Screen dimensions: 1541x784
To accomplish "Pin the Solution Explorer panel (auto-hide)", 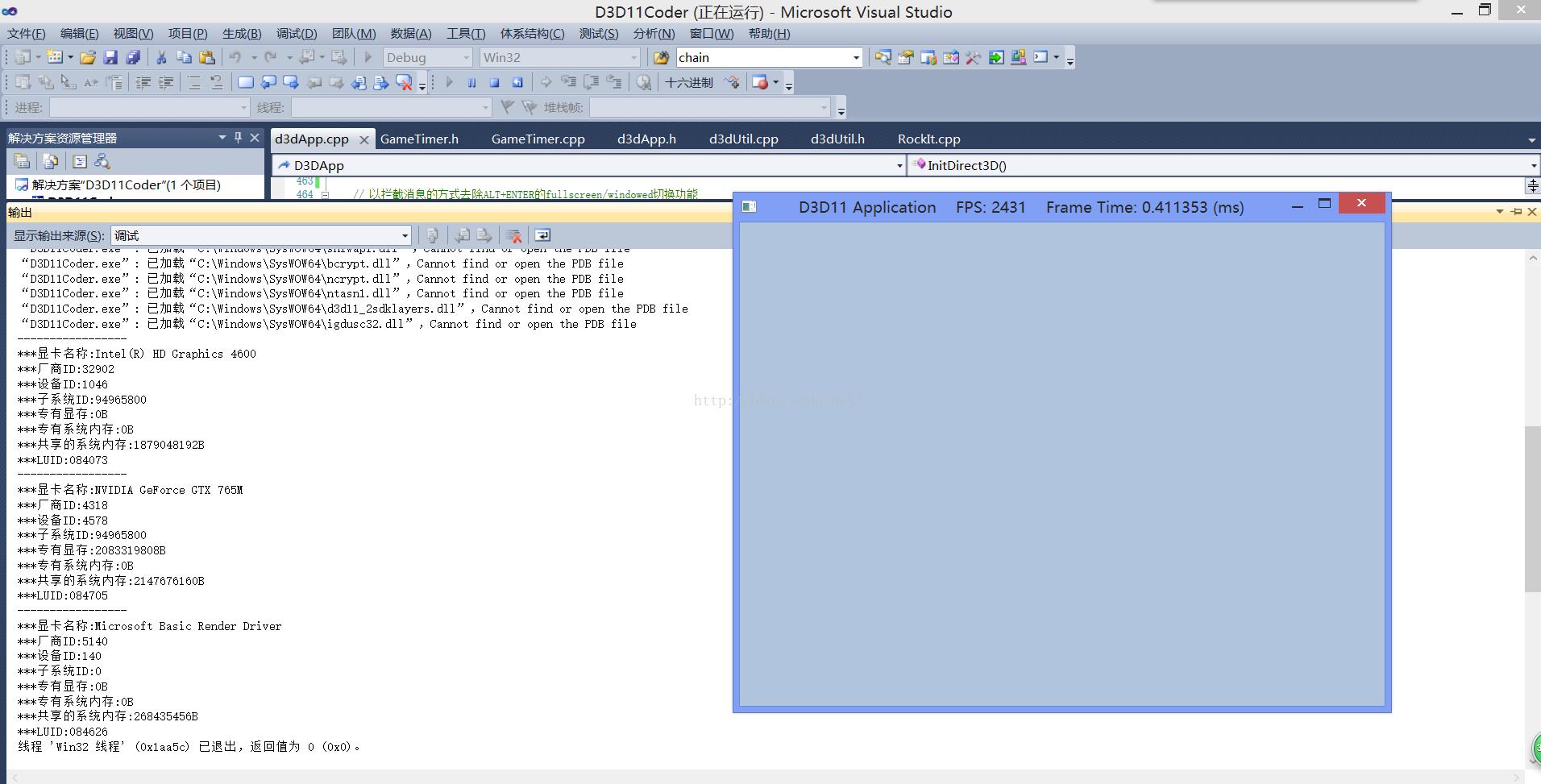I will click(238, 138).
